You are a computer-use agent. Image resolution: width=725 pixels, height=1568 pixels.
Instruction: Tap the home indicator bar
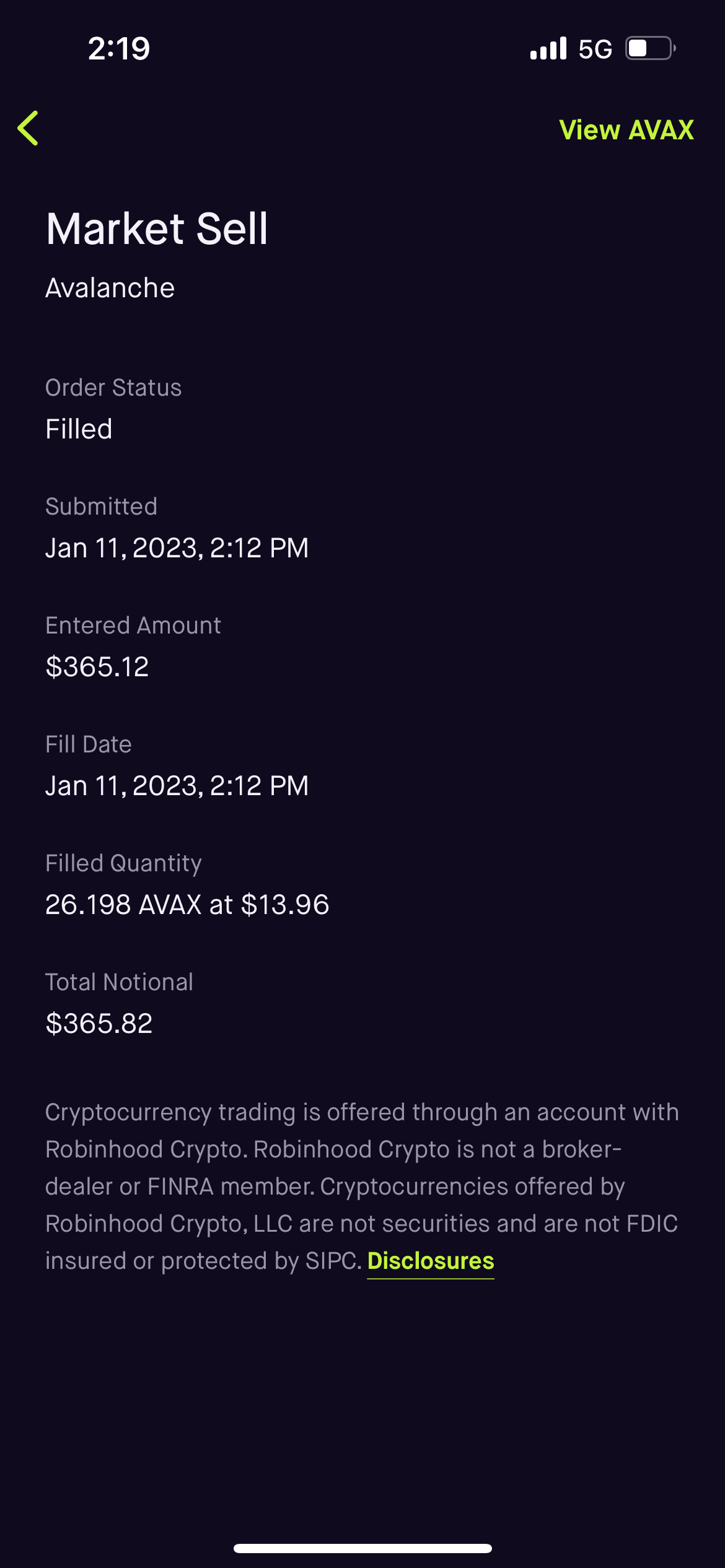click(x=362, y=1548)
